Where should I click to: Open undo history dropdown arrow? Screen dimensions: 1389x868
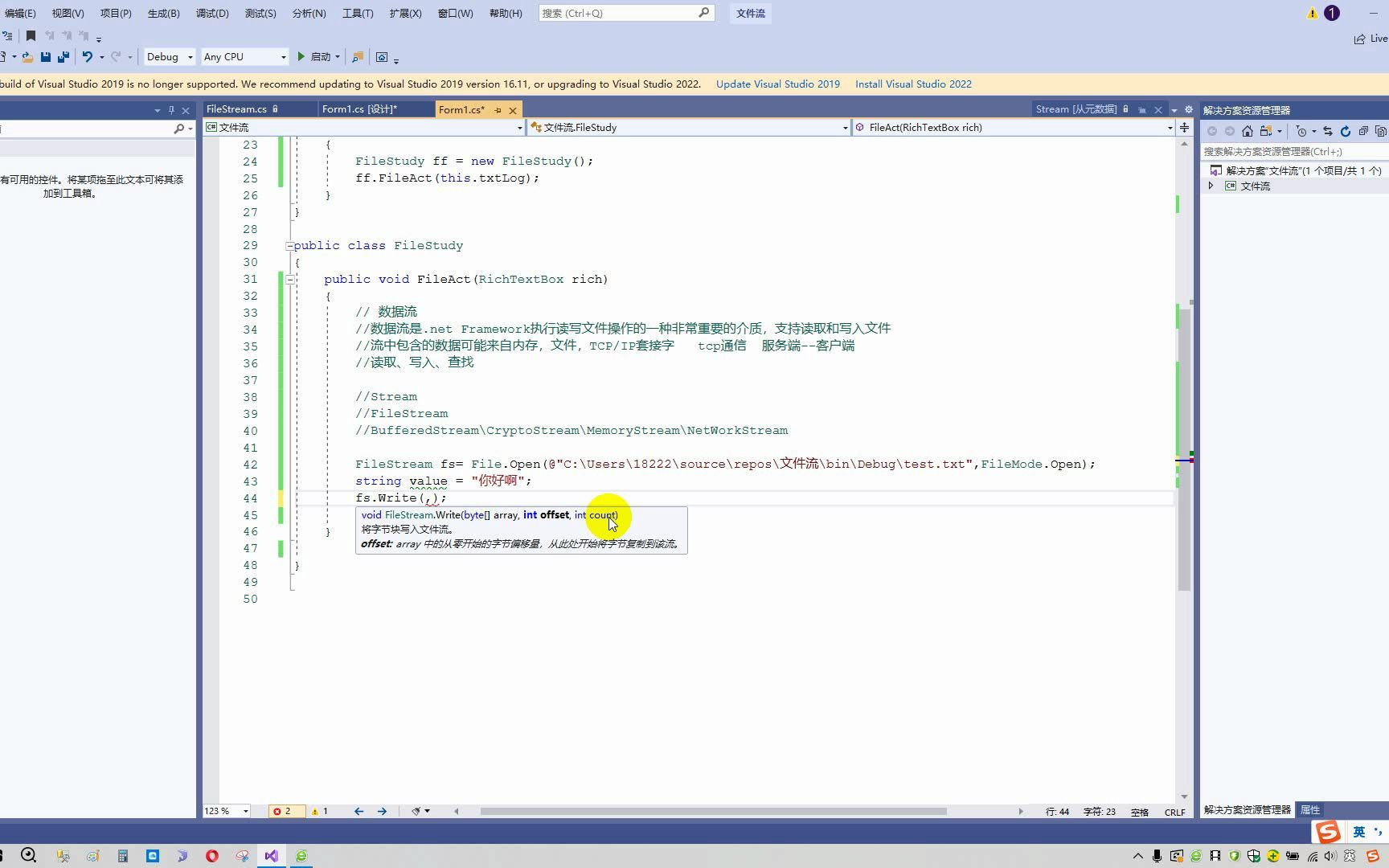click(101, 57)
